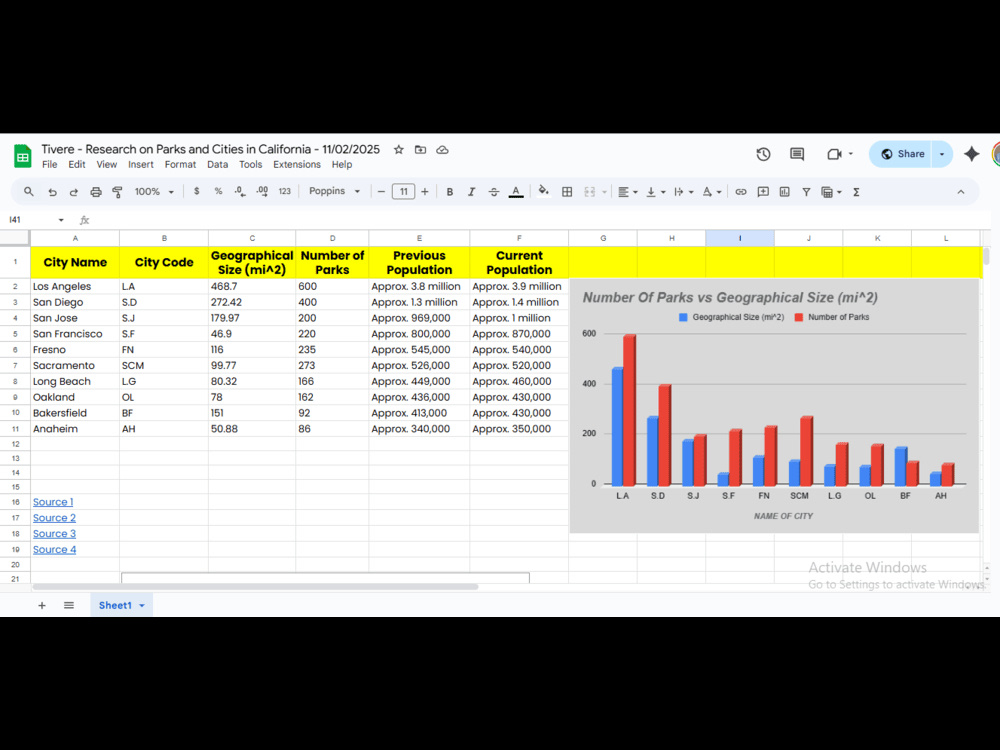
Task: Print the spreadsheet
Action: pyautogui.click(x=96, y=191)
